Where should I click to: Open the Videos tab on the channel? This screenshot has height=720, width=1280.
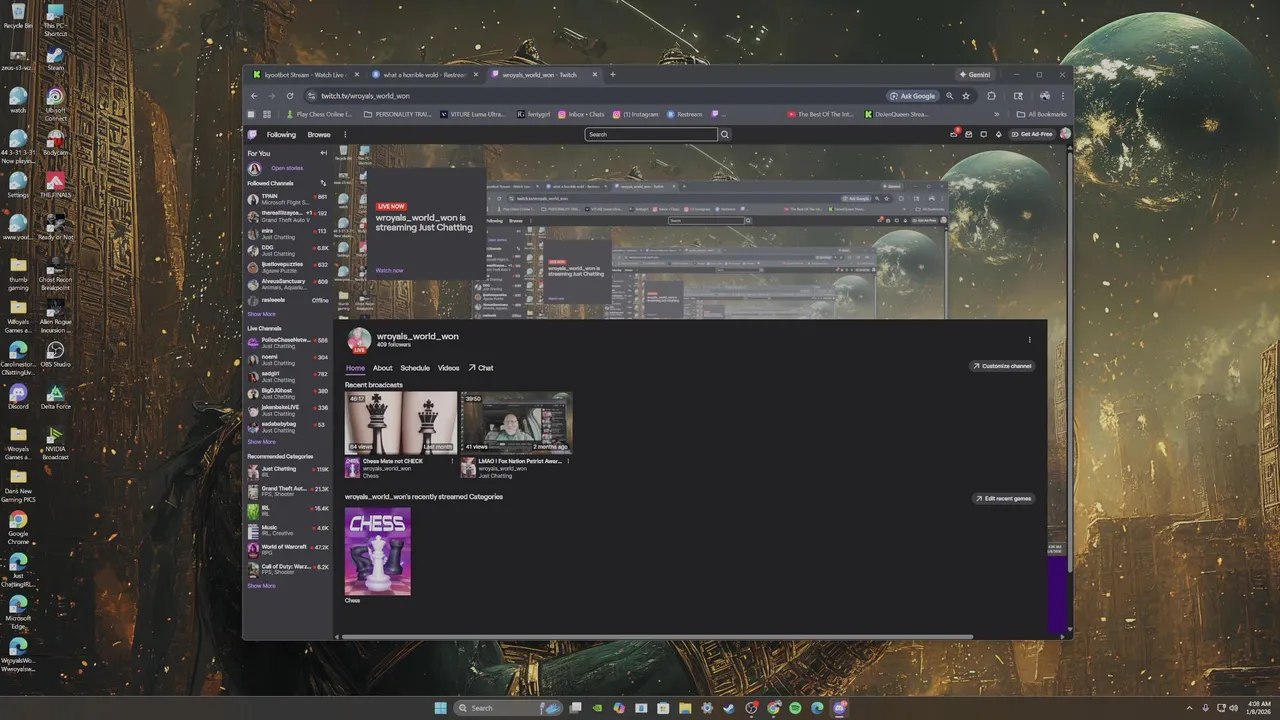448,368
